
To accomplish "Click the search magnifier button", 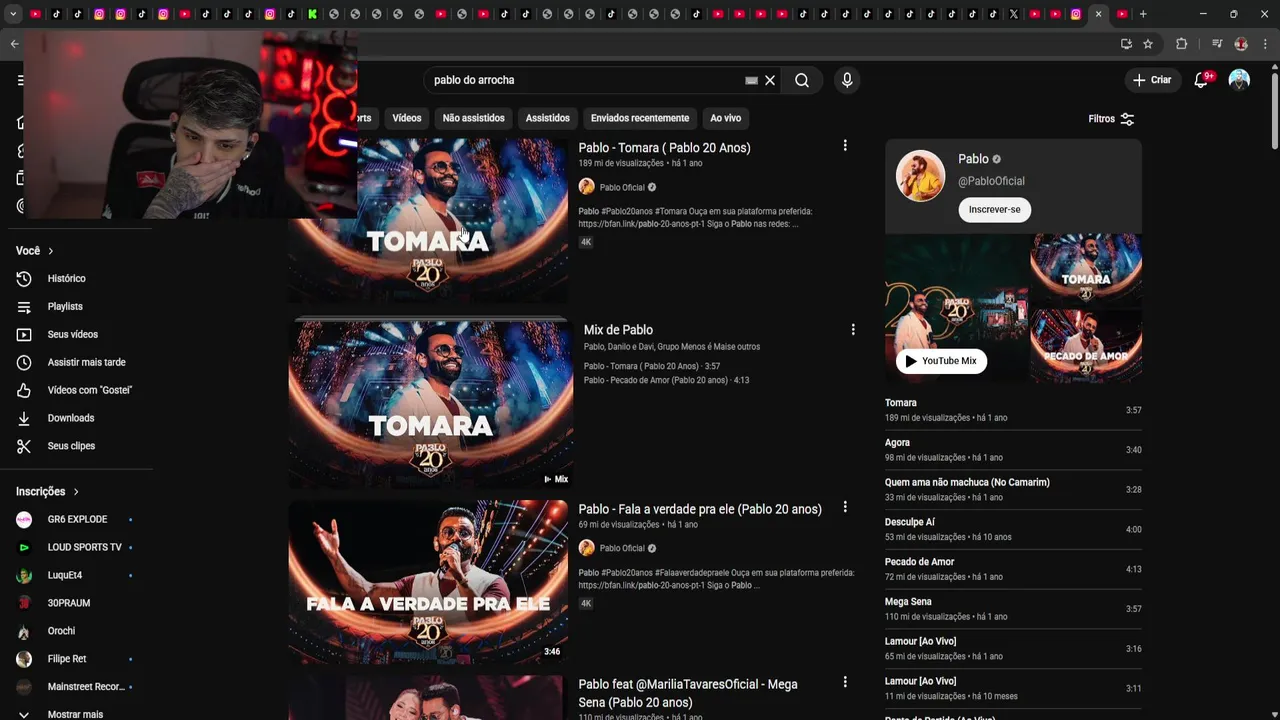I will [802, 80].
